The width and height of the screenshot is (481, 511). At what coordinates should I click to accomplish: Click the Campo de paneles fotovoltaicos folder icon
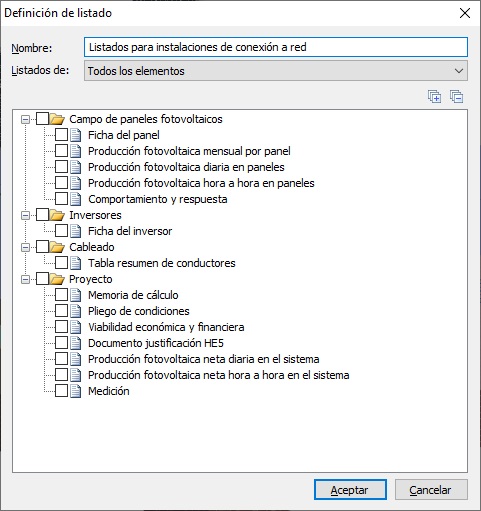(57, 119)
